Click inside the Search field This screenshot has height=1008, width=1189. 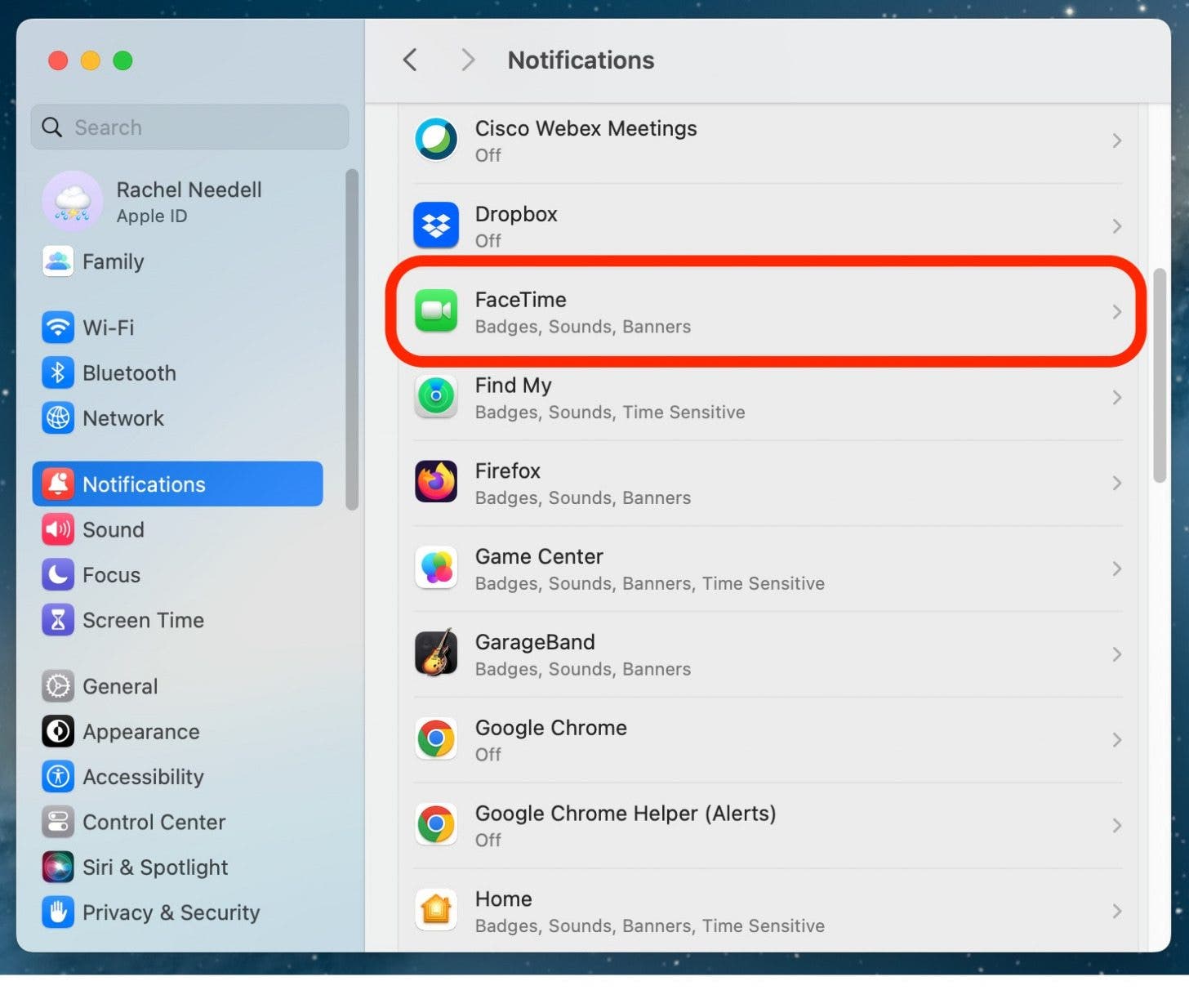(189, 127)
